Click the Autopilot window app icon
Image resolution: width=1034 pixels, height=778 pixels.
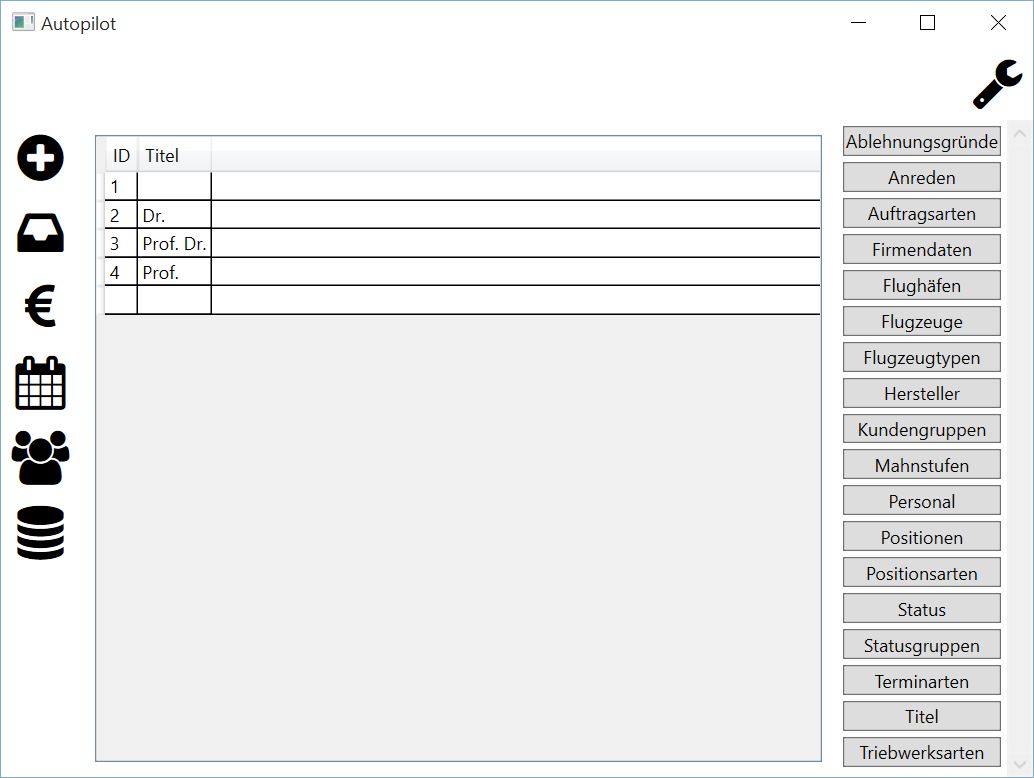(x=23, y=22)
